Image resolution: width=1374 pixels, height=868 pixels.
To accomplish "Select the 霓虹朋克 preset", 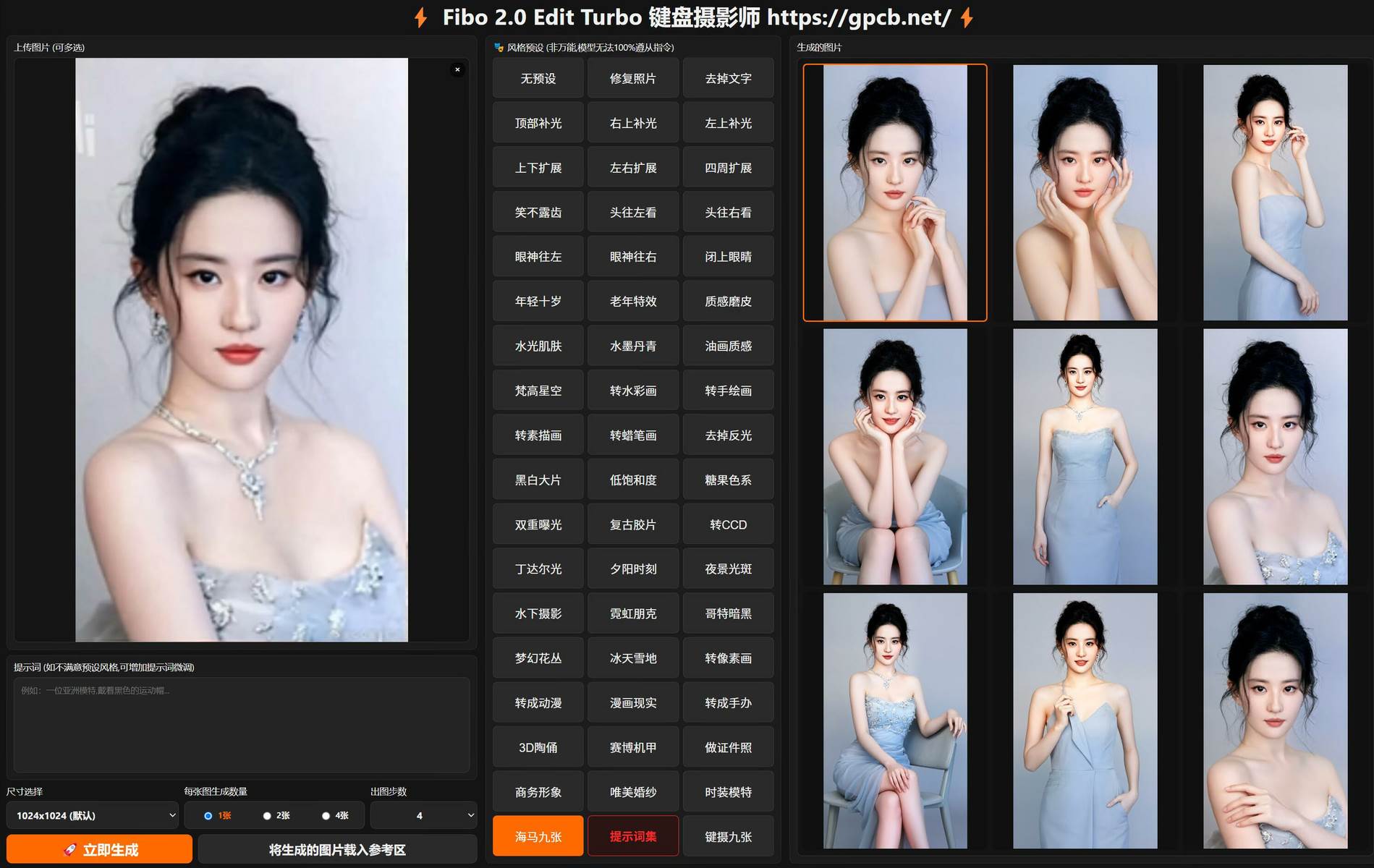I will [x=633, y=614].
